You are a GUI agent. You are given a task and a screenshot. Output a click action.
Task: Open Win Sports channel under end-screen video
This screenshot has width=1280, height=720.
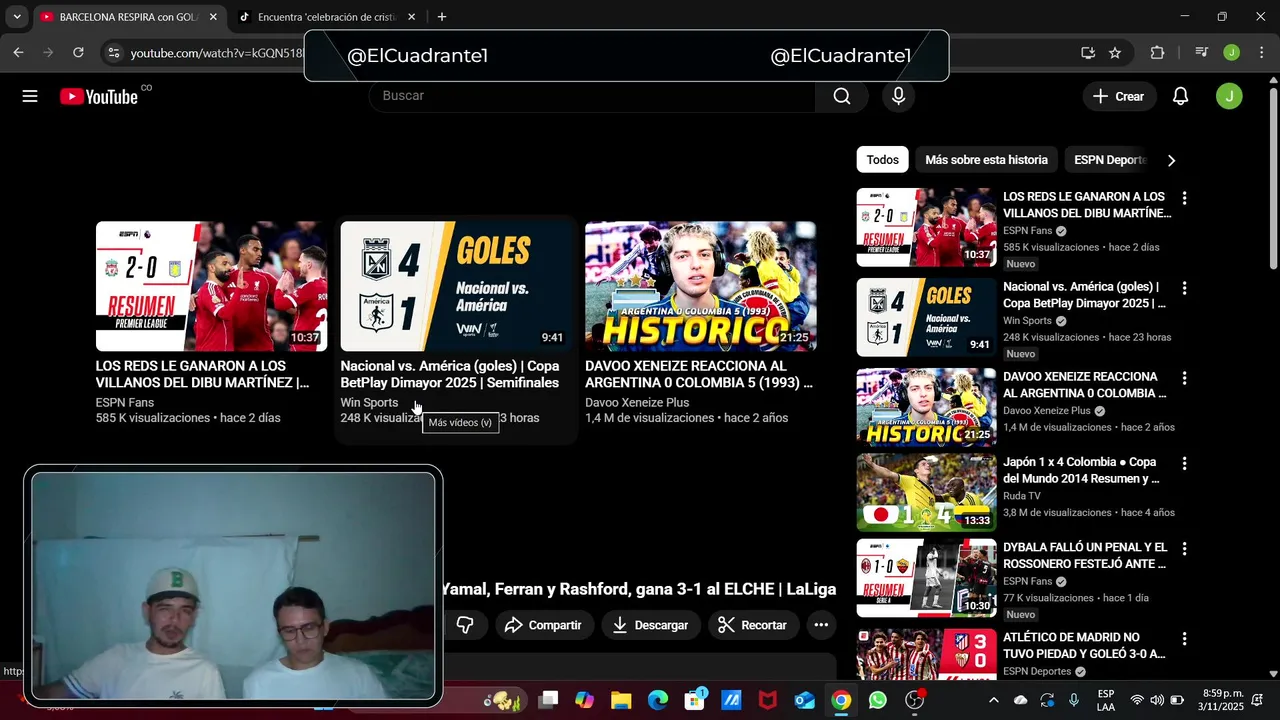tap(369, 403)
